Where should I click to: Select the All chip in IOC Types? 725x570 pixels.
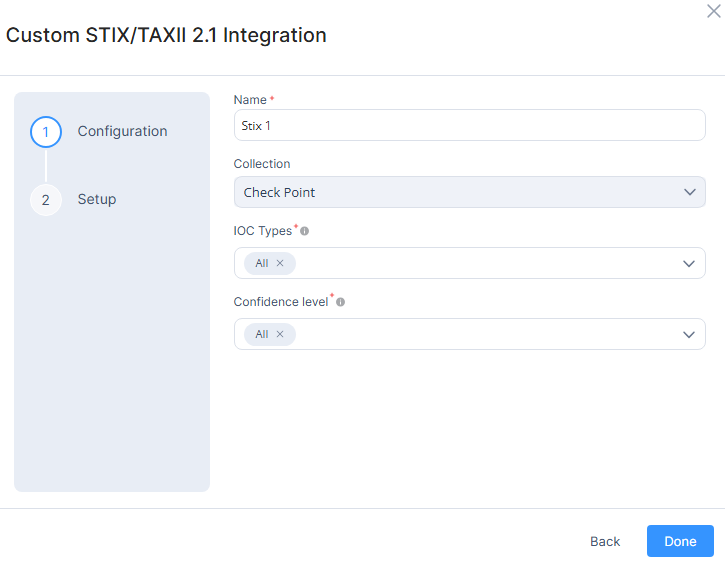[x=261, y=263]
